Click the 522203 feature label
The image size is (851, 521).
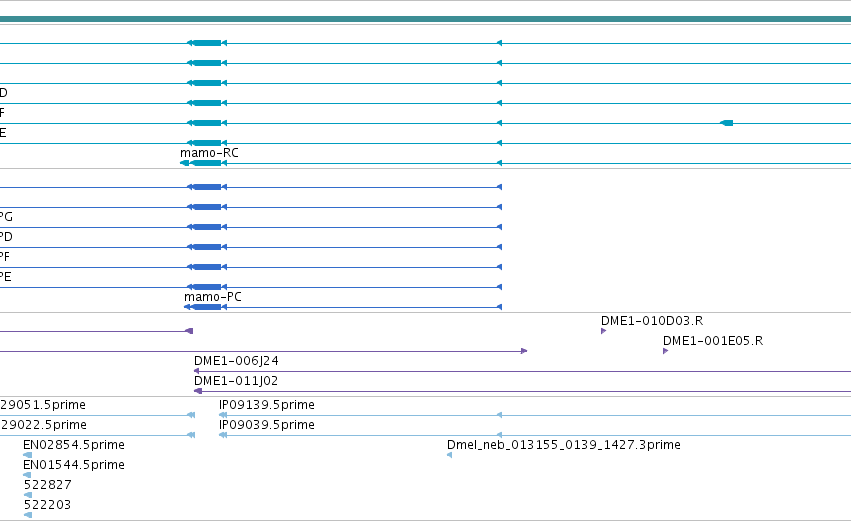pos(47,505)
